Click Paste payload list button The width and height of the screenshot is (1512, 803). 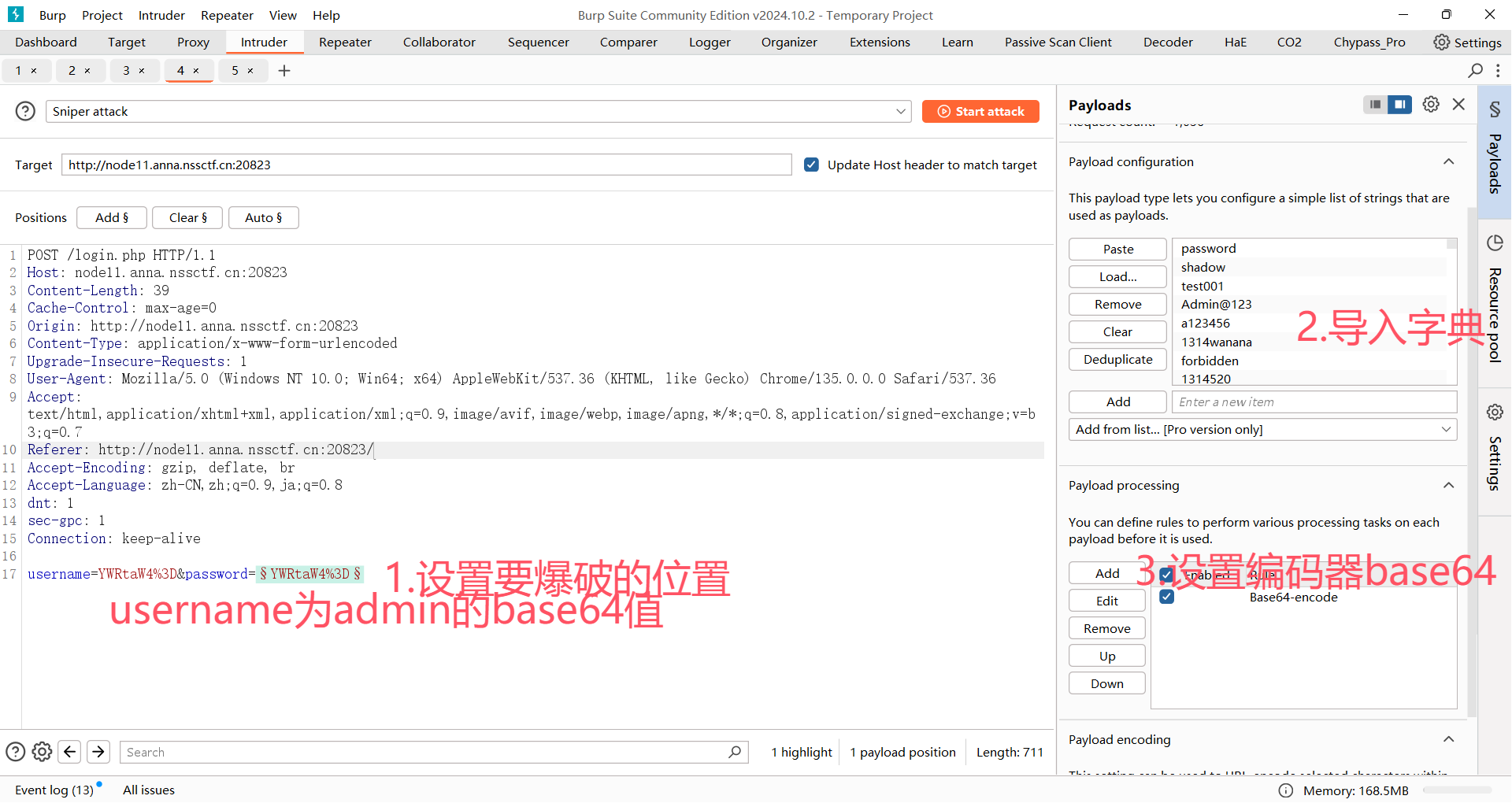(1117, 249)
